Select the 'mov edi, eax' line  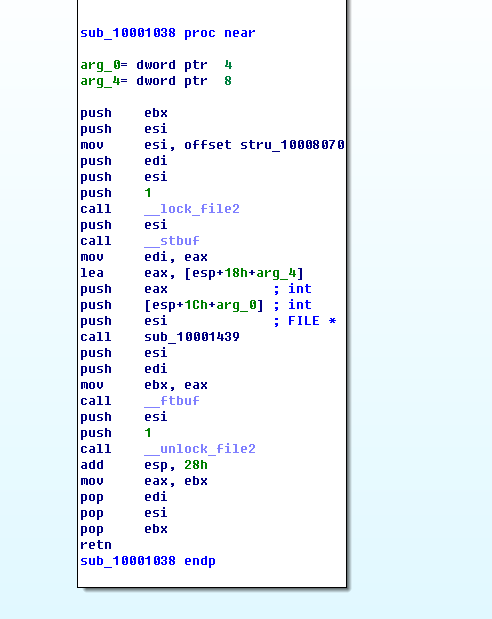(x=144, y=257)
